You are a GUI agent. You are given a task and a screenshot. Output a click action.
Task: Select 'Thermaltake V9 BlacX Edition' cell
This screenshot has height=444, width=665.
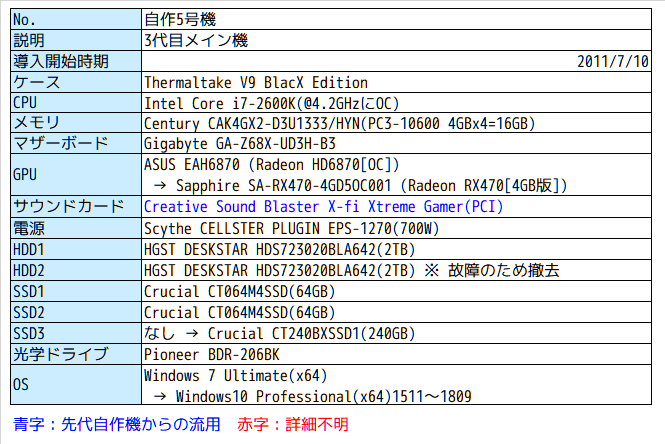(396, 82)
